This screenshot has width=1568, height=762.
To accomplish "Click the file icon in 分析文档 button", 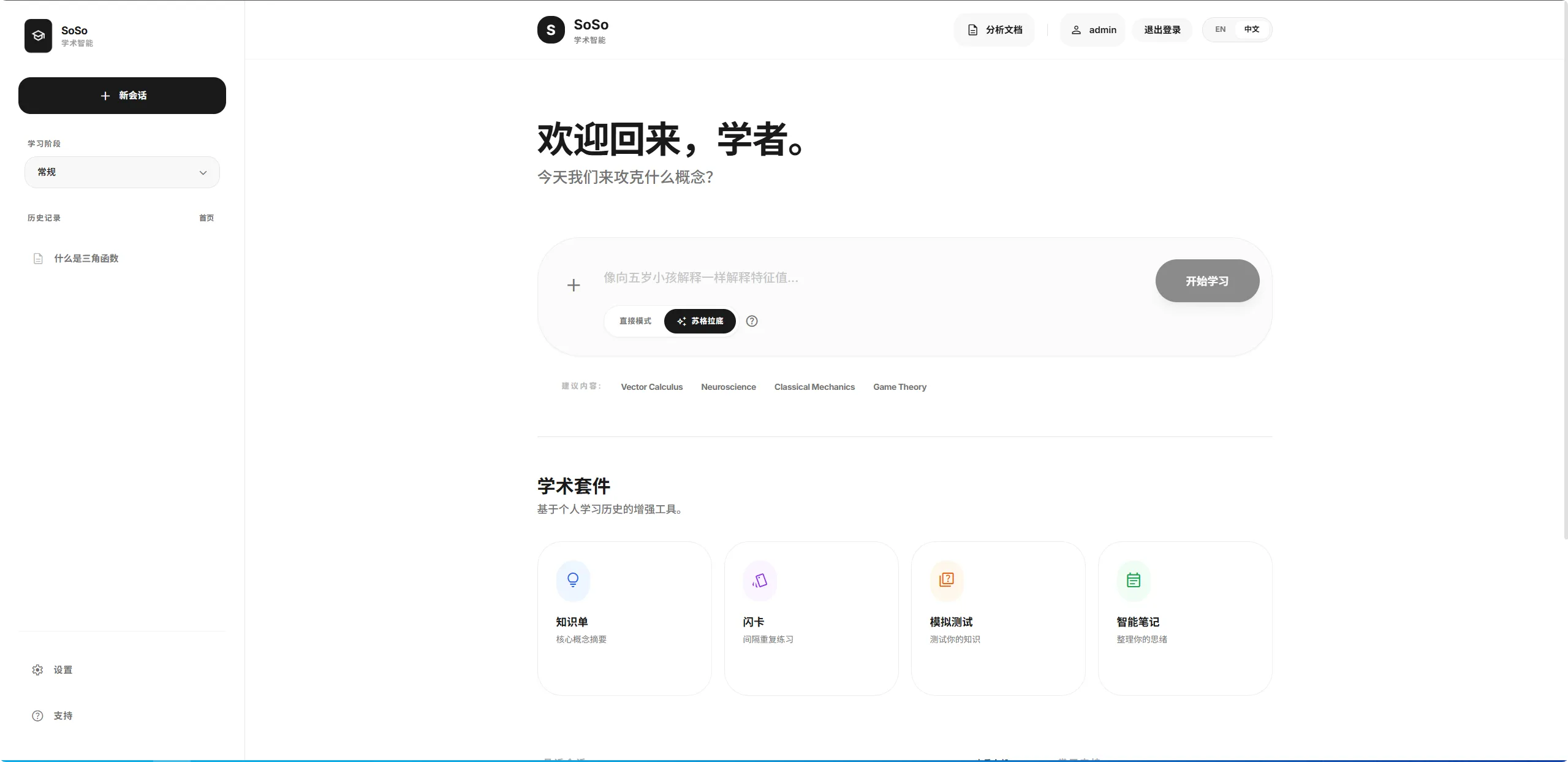I will pyautogui.click(x=972, y=30).
